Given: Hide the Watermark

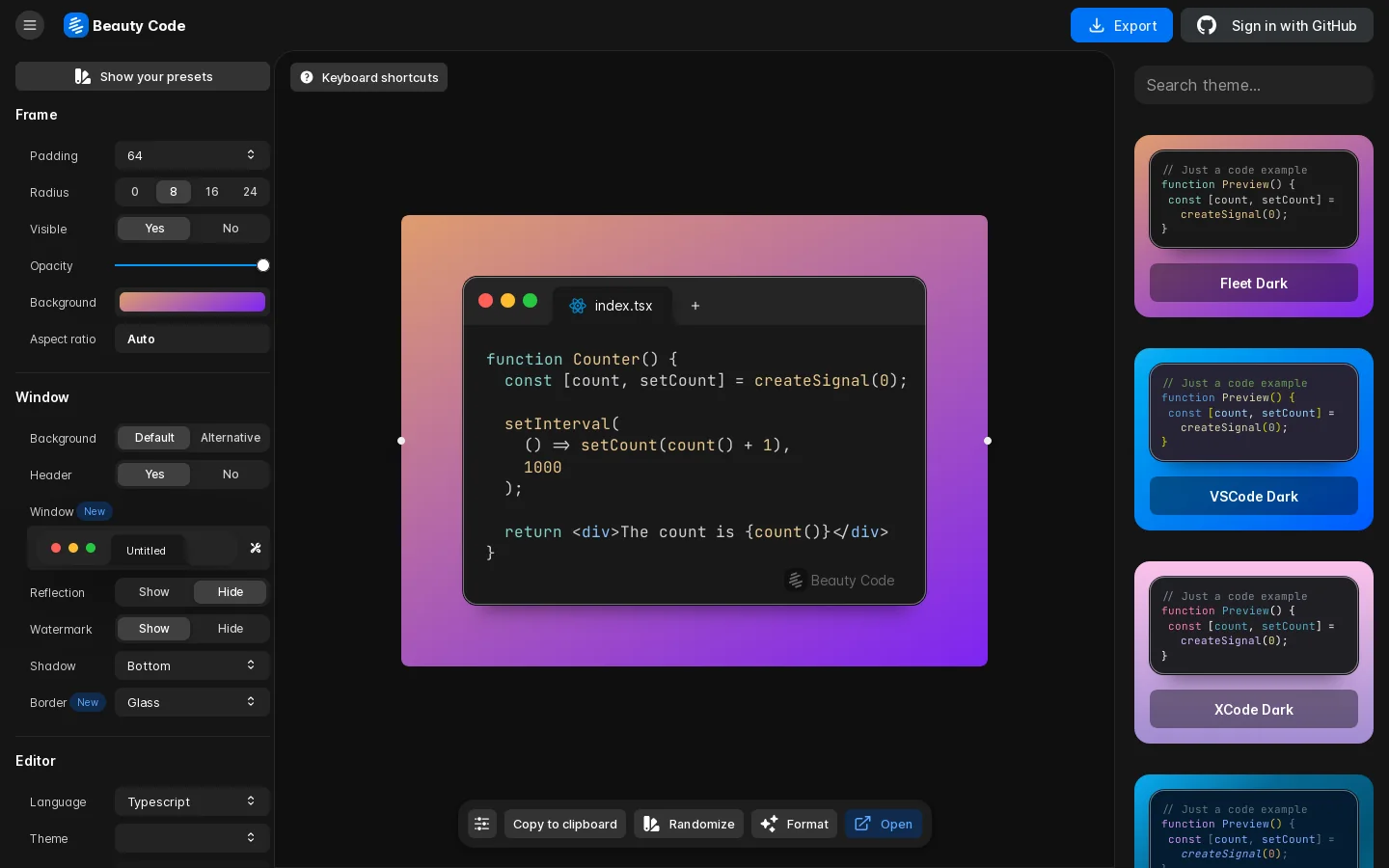Looking at the screenshot, I should (x=231, y=629).
